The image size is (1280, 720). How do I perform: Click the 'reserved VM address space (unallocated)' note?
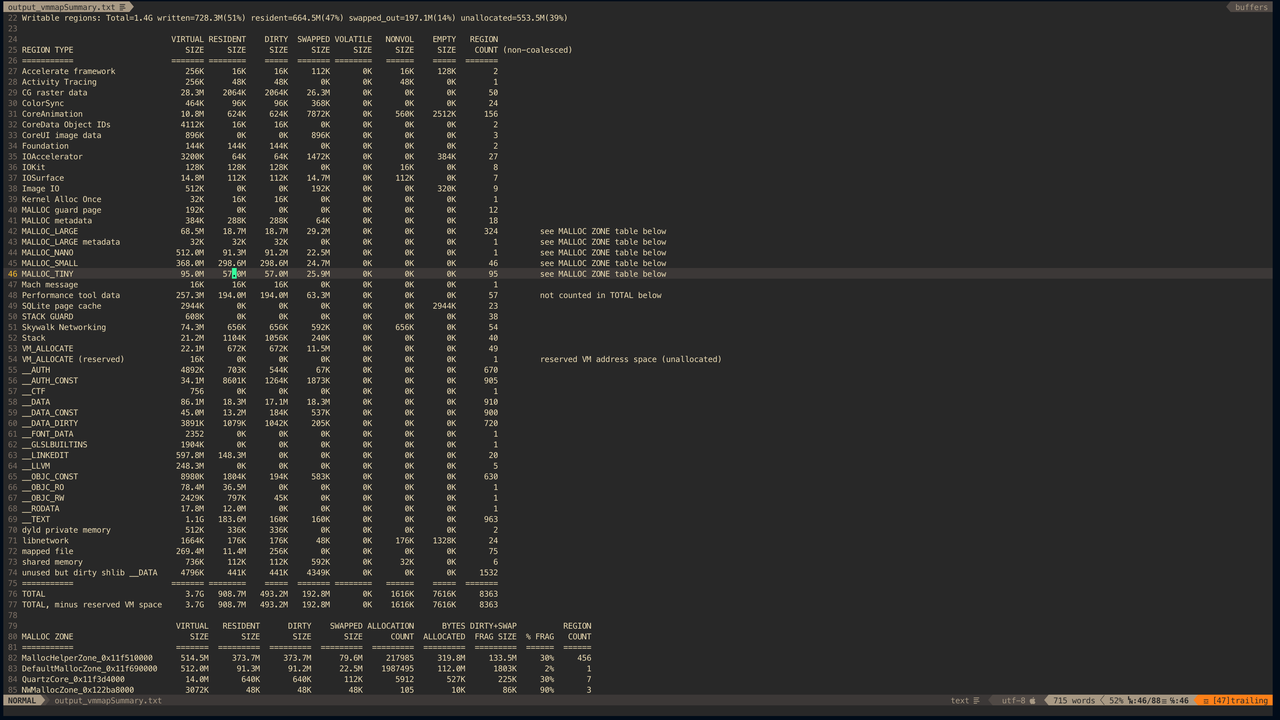(630, 359)
